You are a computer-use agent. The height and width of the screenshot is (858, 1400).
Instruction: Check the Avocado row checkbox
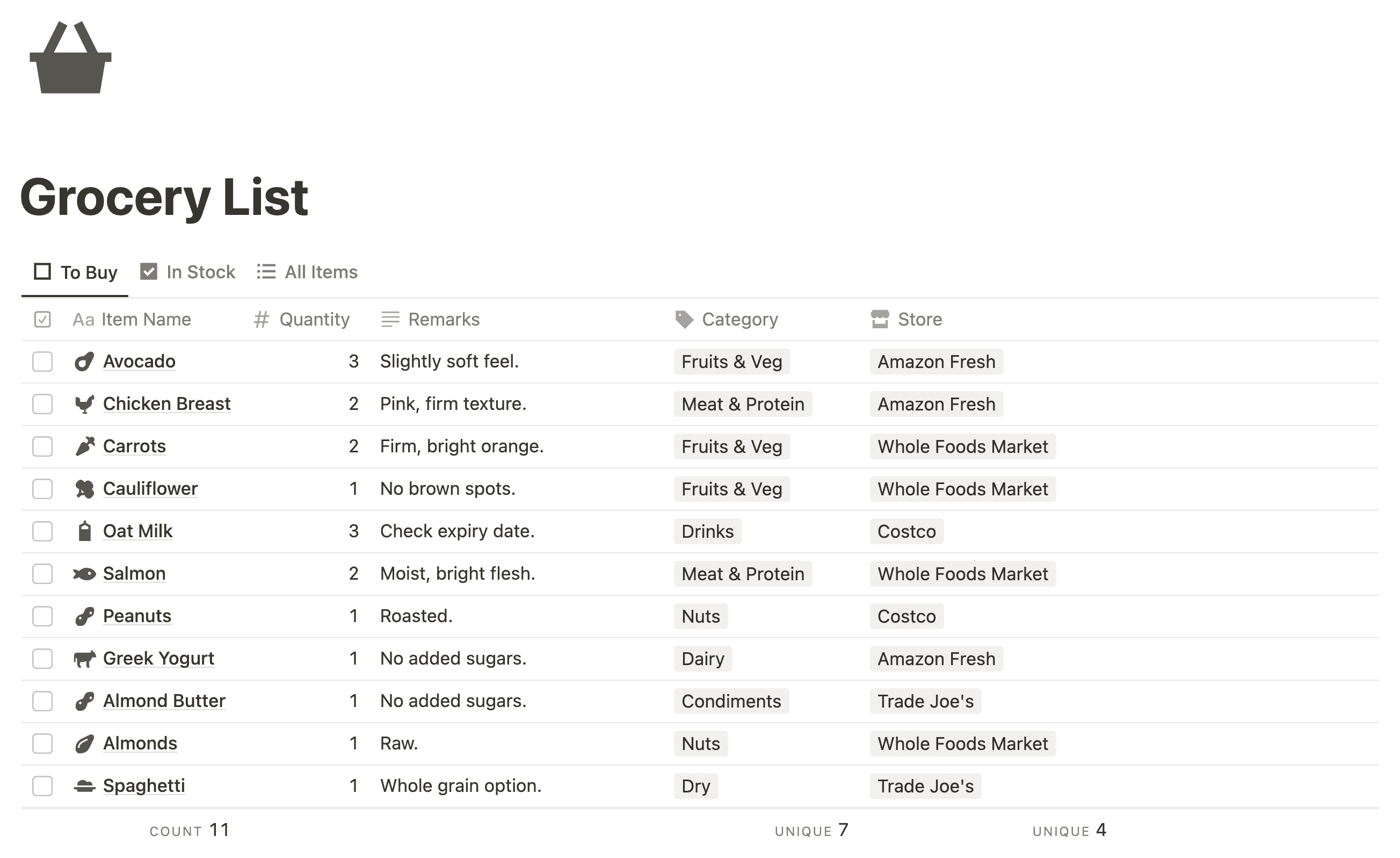pos(43,362)
